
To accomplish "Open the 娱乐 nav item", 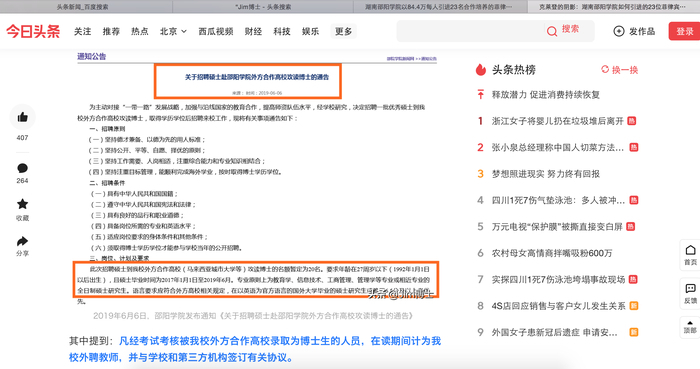I will pos(310,31).
